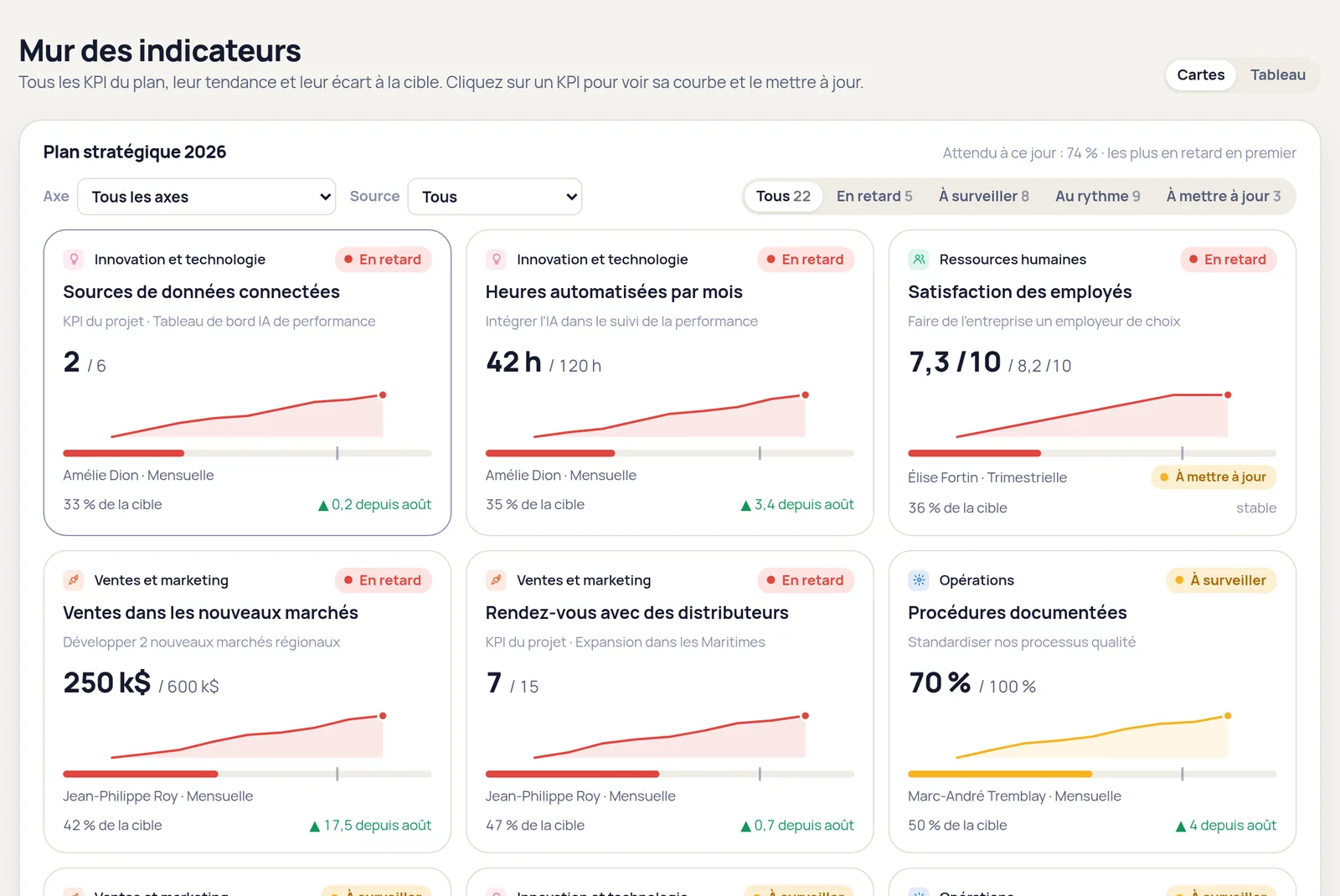The image size is (1340, 896).
Task: Click En retard badge on Rendez-vous avec des distributeurs
Action: tap(806, 580)
